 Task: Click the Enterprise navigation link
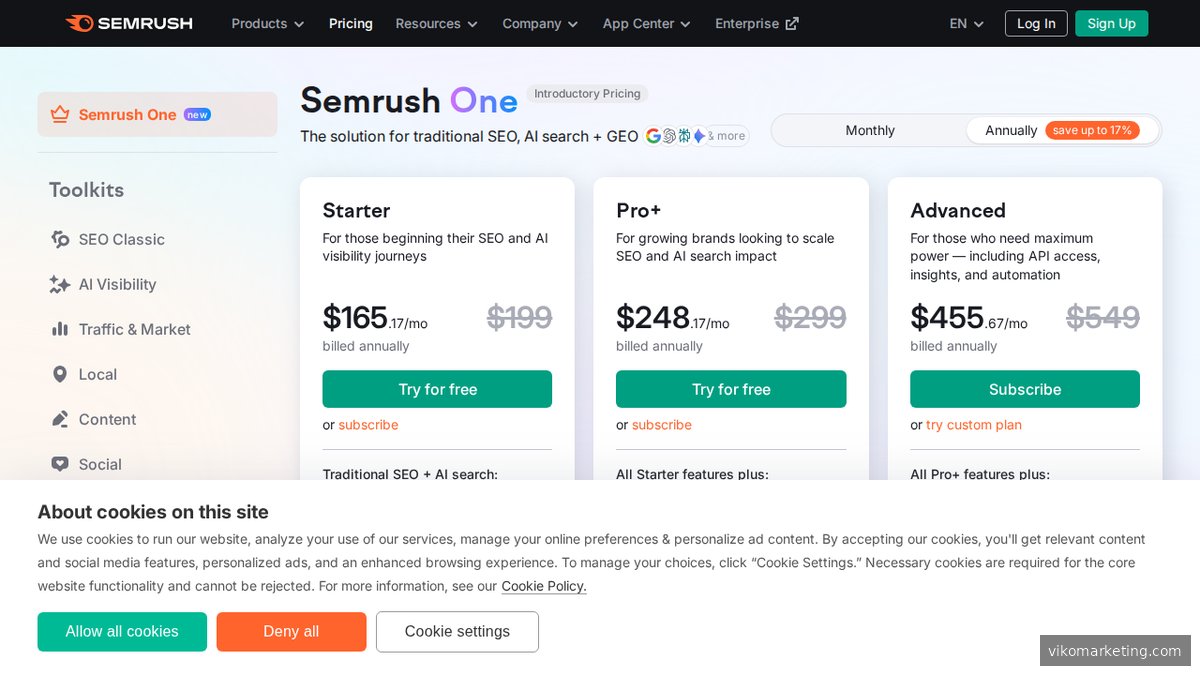pos(756,23)
